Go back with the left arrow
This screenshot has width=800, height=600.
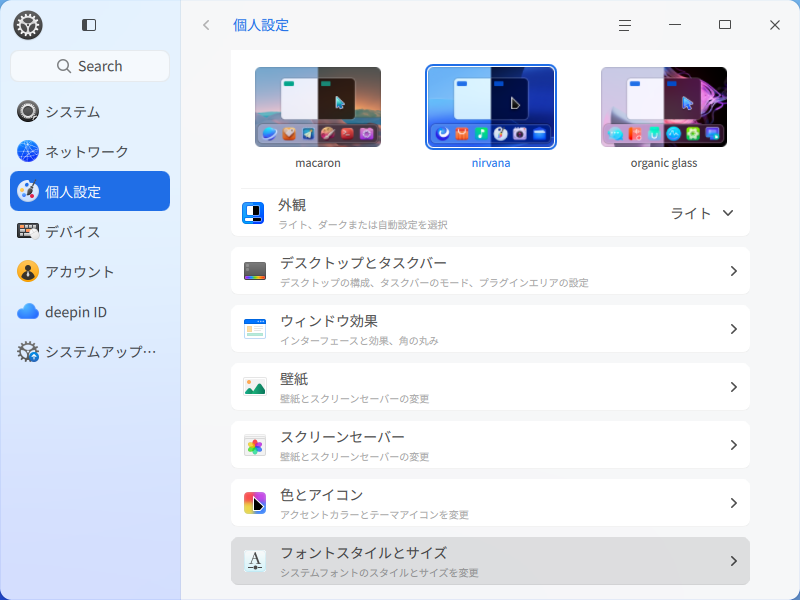[206, 25]
